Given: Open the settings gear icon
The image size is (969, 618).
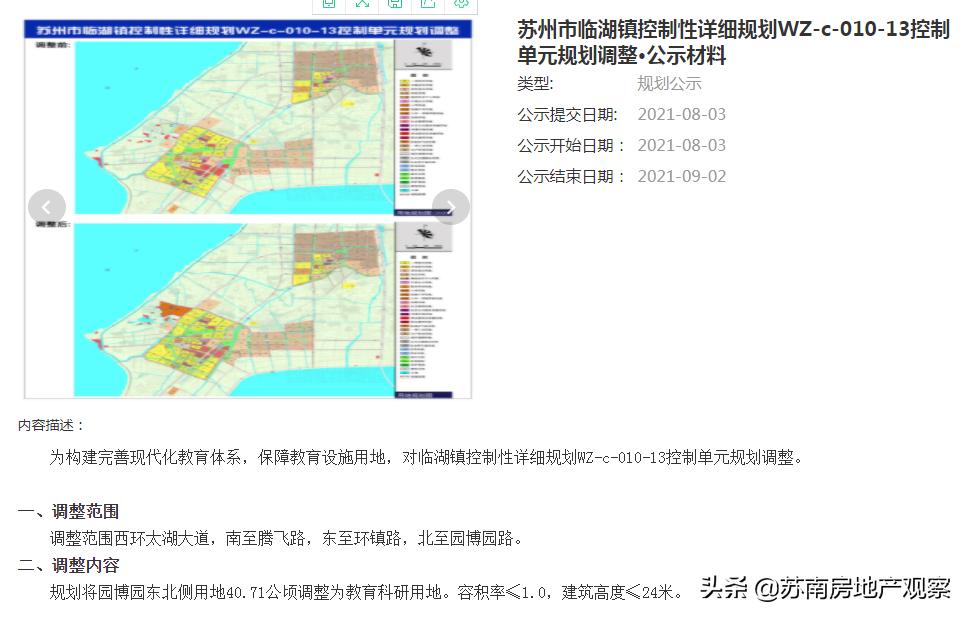Looking at the screenshot, I should click(461, 6).
